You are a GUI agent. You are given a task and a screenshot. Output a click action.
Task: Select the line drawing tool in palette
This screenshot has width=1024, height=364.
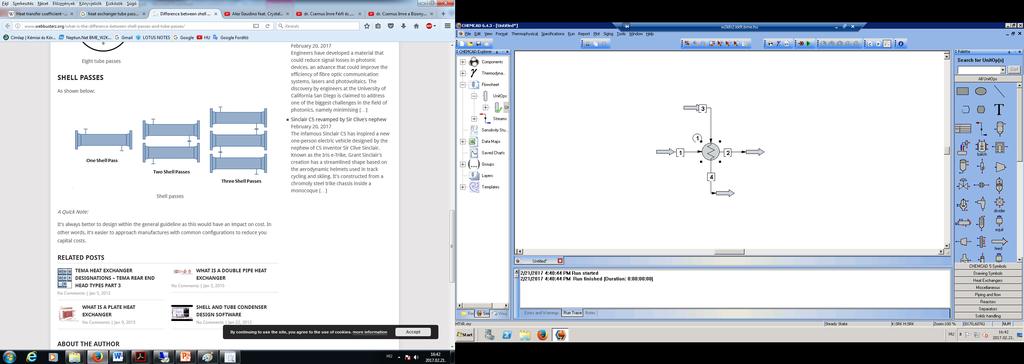pyautogui.click(x=999, y=91)
